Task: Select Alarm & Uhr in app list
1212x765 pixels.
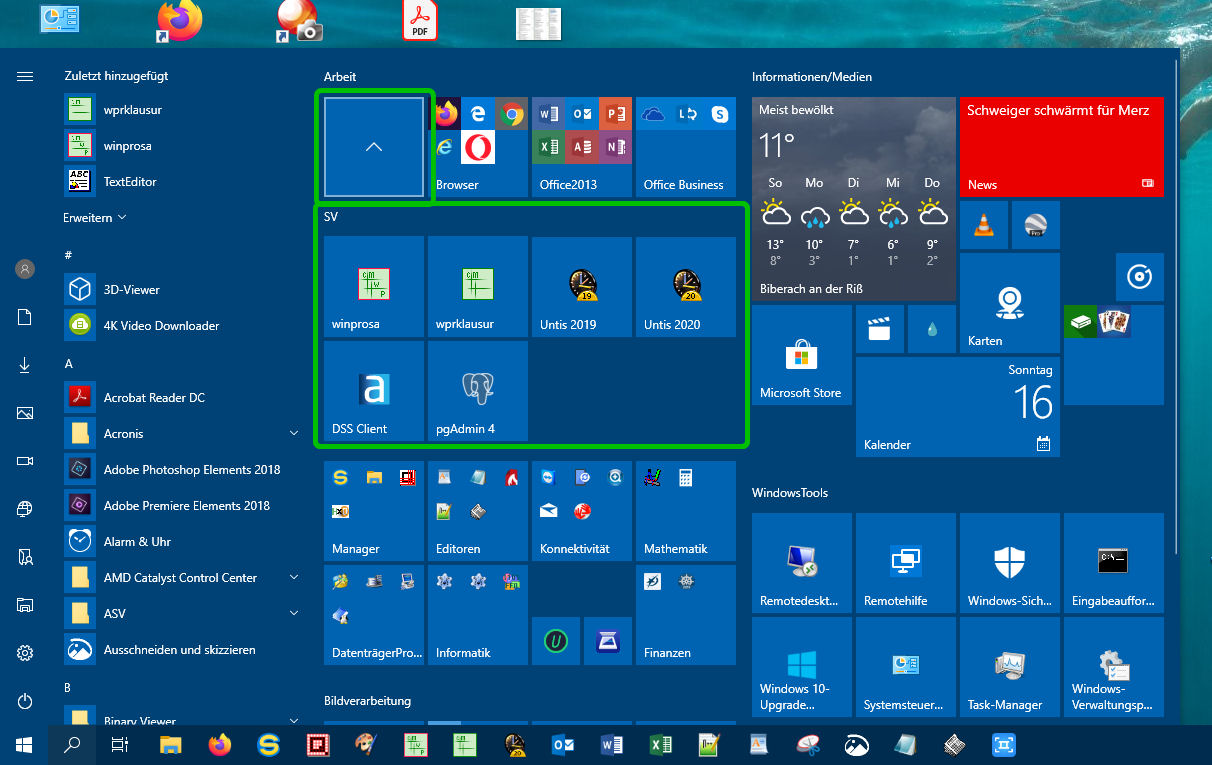Action: [x=137, y=542]
